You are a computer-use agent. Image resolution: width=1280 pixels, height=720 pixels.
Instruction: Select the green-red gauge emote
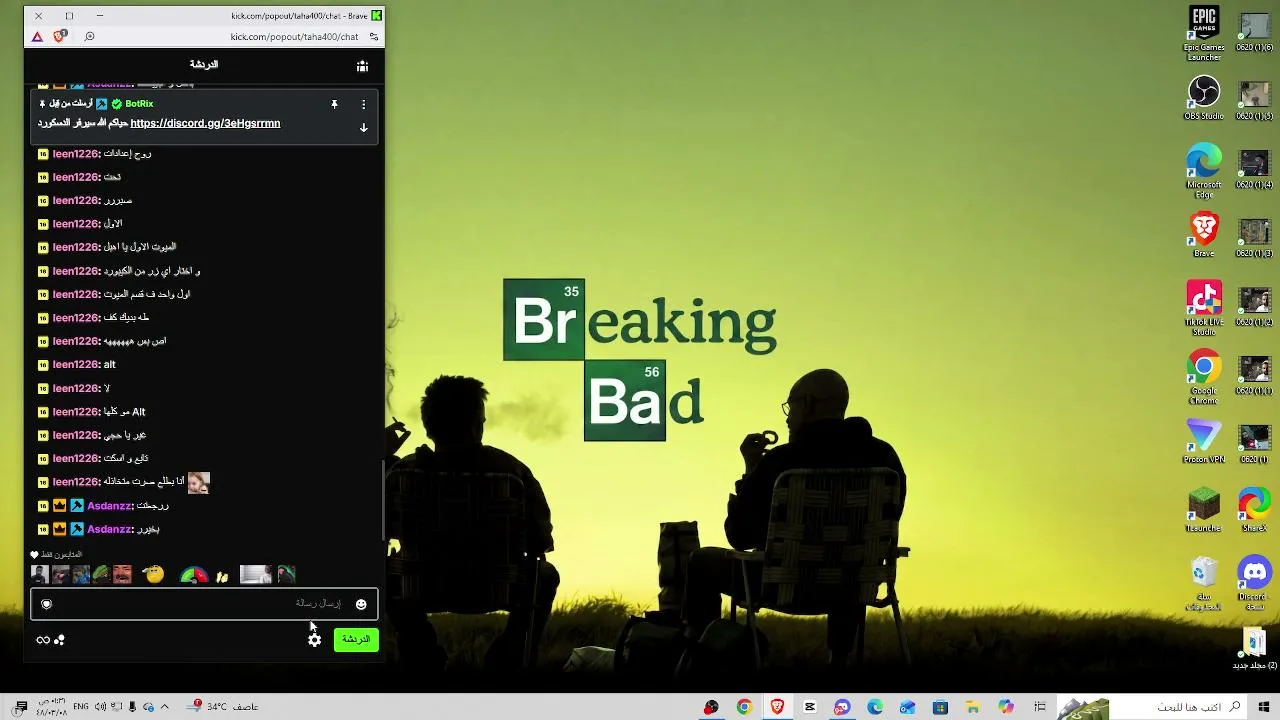pyautogui.click(x=193, y=574)
